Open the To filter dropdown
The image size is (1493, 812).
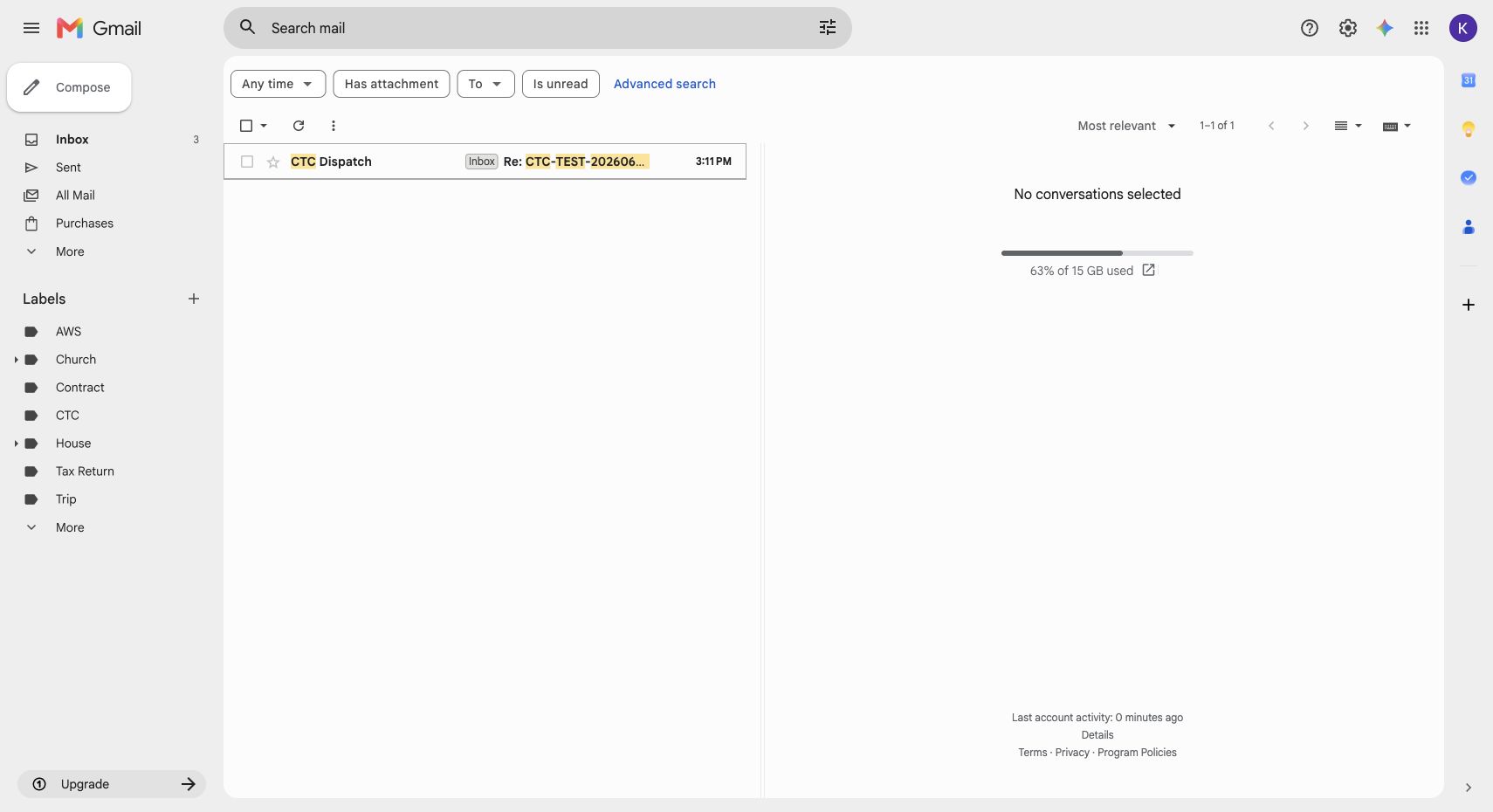485,84
